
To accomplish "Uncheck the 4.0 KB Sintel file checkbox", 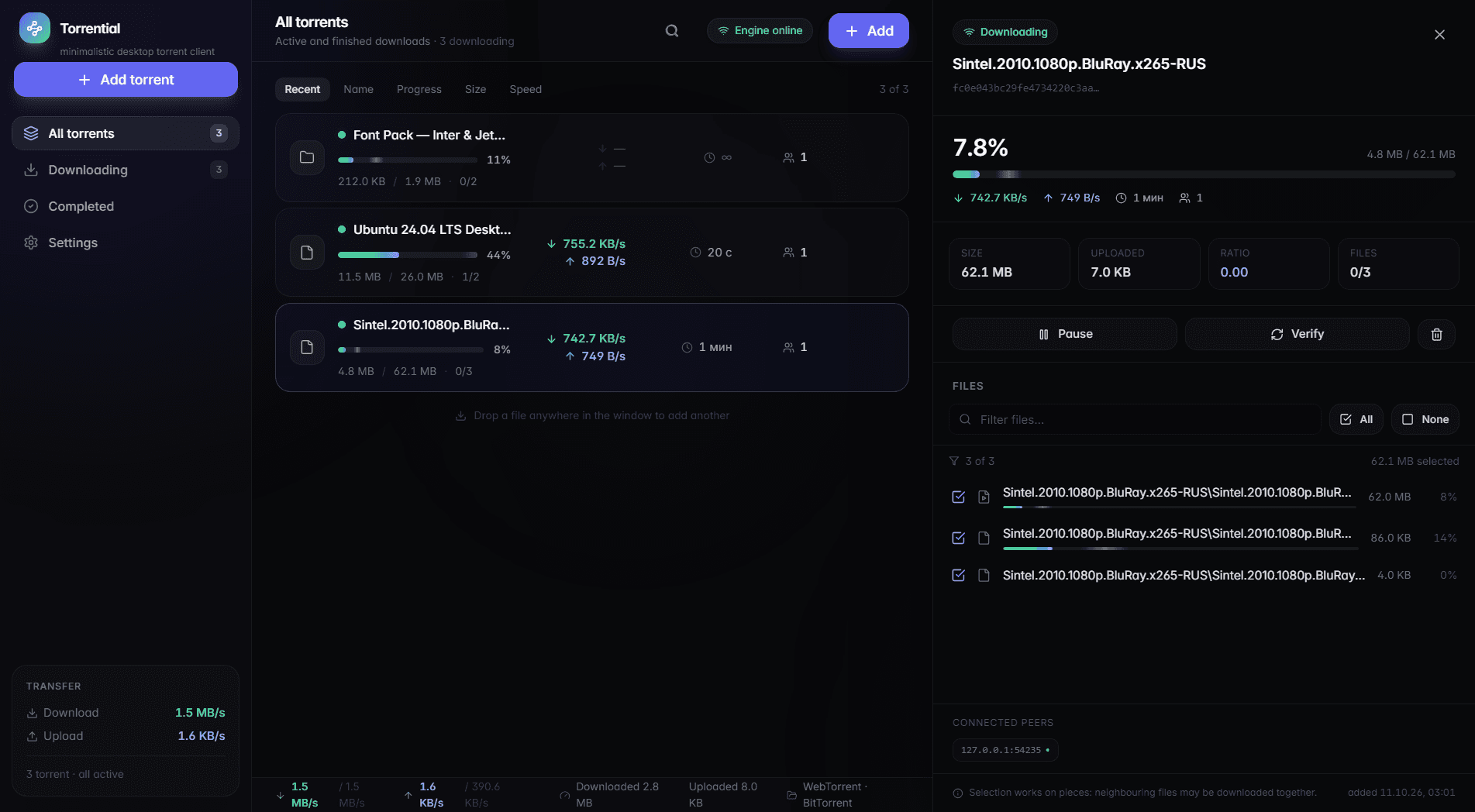I will [959, 575].
